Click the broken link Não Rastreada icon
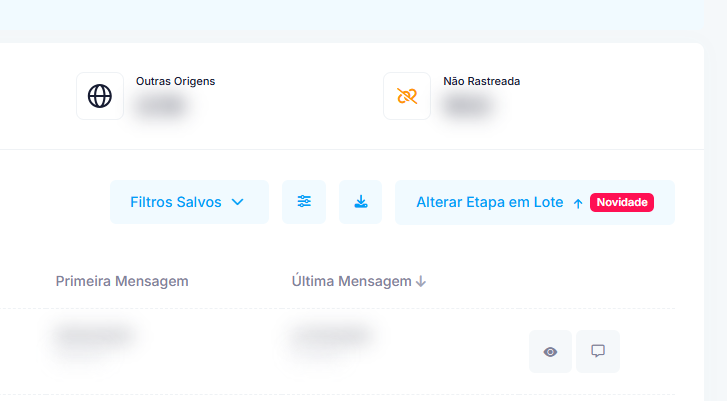This screenshot has width=727, height=401. [407, 96]
